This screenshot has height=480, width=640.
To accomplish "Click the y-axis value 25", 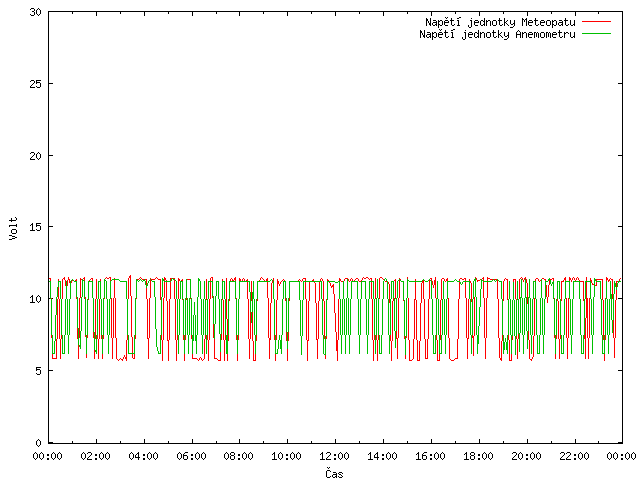I will coord(36,84).
